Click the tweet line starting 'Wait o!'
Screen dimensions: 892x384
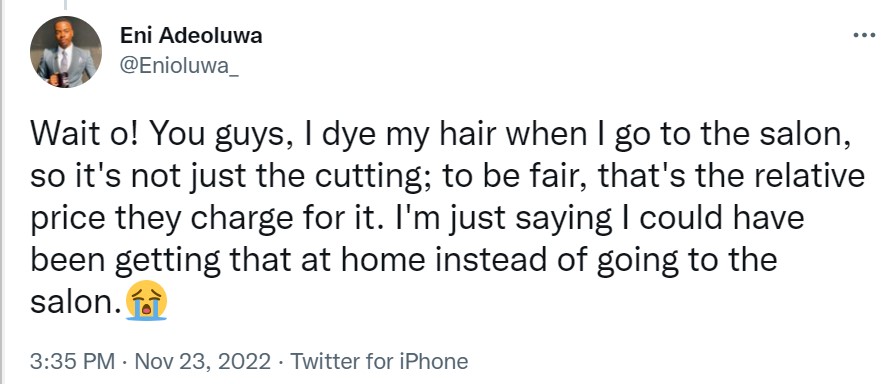pos(441,135)
